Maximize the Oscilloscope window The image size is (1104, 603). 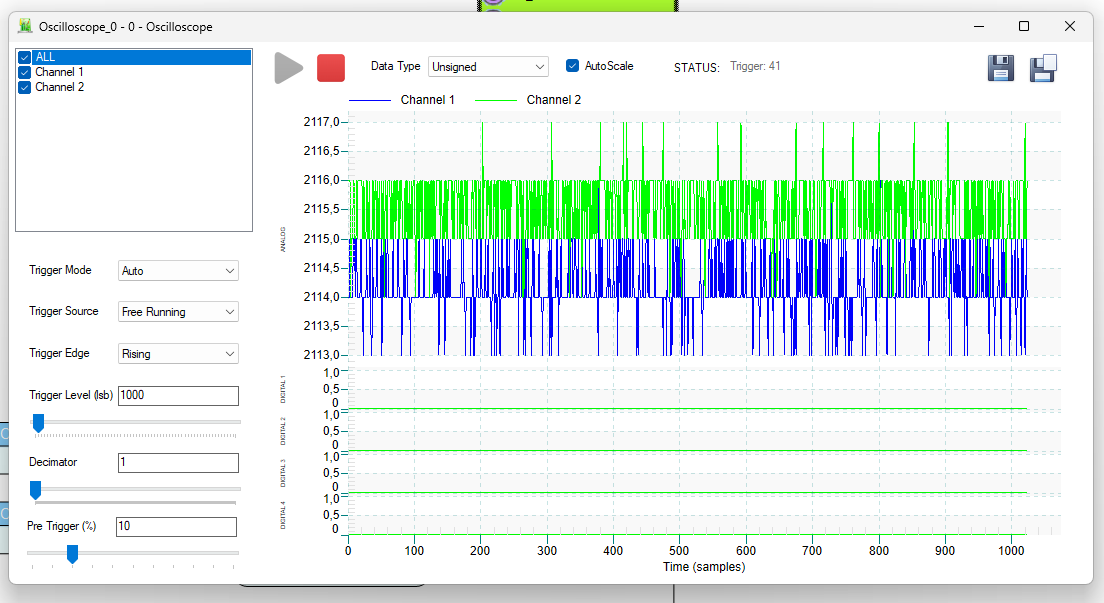click(1024, 26)
